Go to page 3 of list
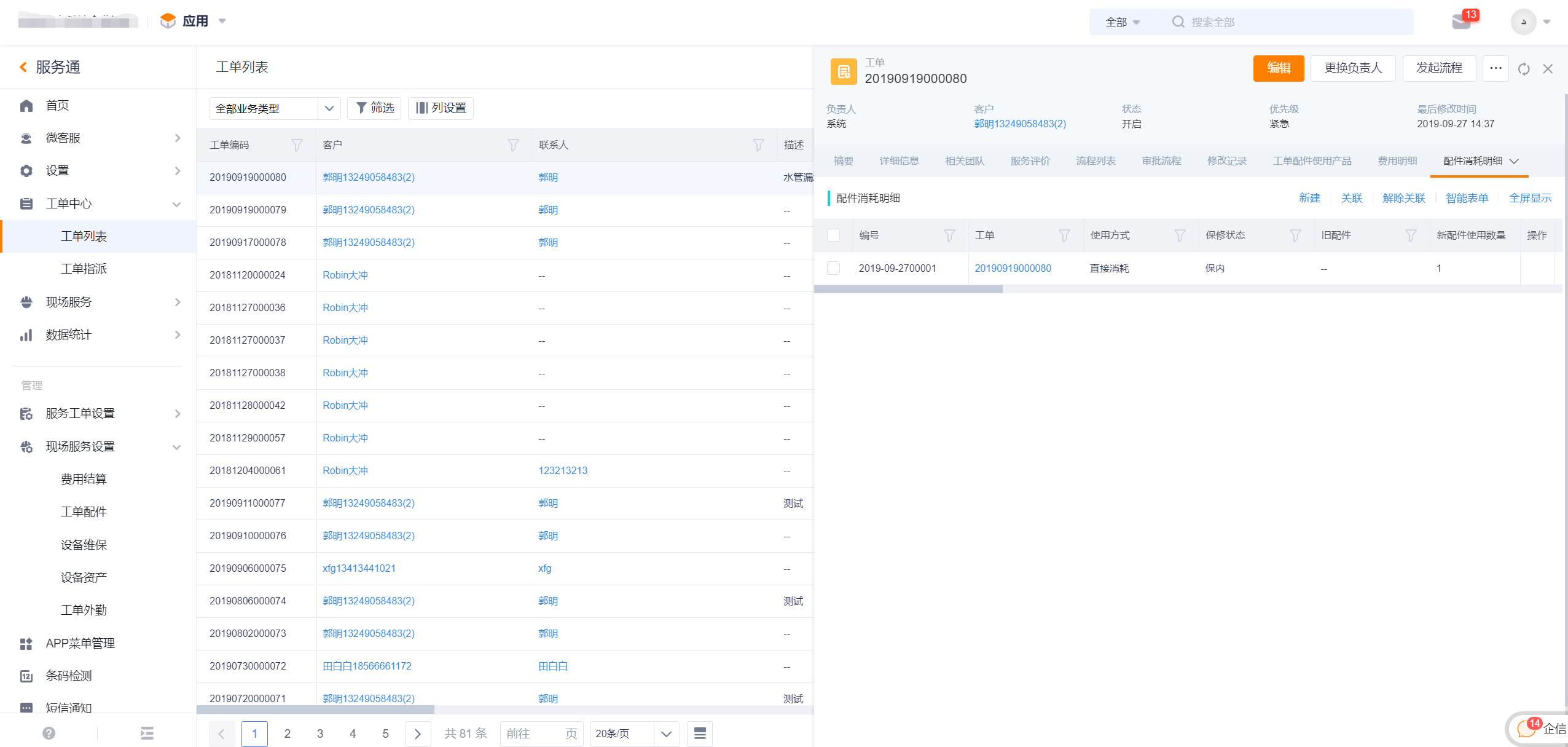1568x747 pixels. [320, 733]
